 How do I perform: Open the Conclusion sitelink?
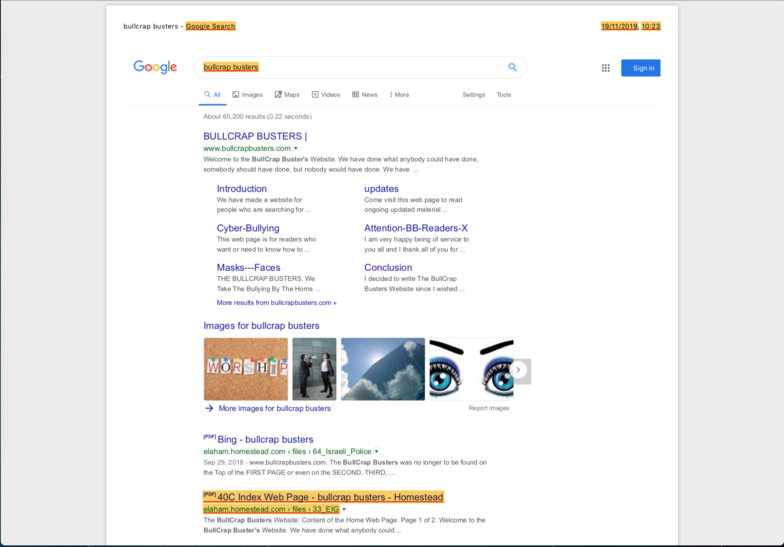388,268
